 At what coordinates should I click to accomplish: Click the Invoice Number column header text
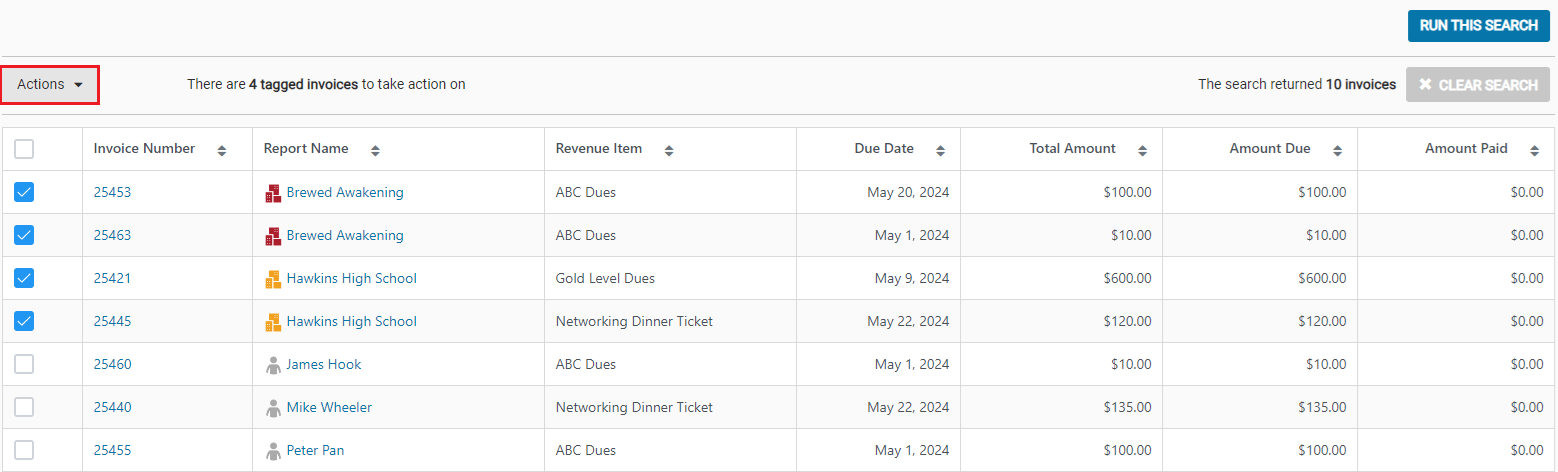click(145, 148)
